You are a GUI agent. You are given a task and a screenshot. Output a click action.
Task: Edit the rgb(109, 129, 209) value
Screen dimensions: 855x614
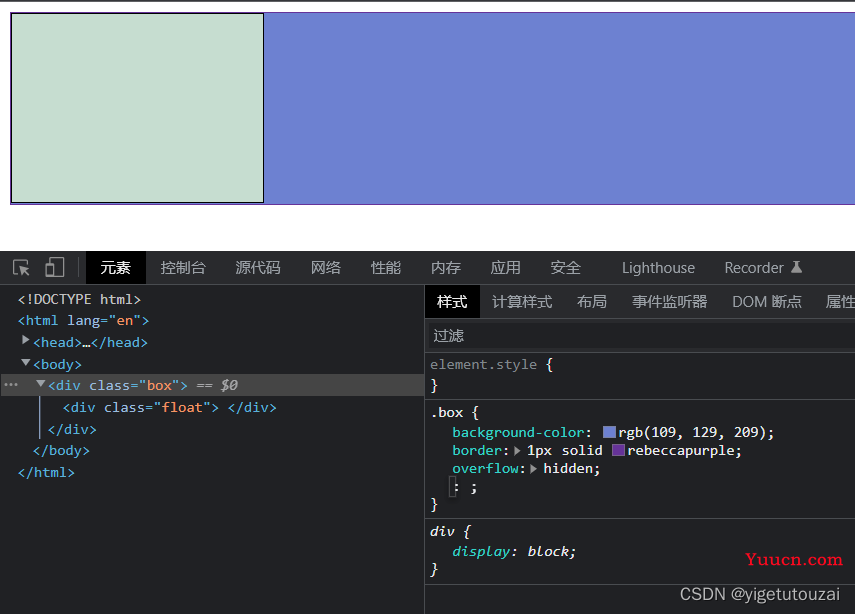[x=692, y=432]
